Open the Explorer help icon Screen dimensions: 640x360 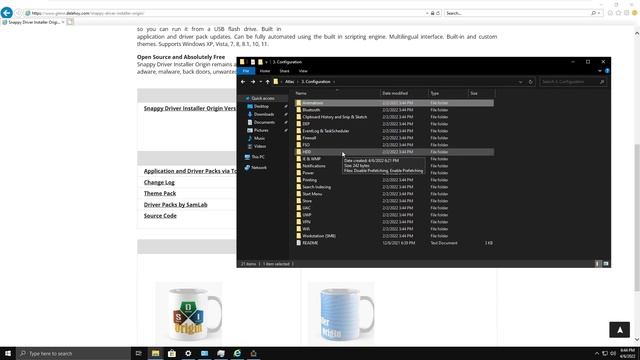coord(607,71)
